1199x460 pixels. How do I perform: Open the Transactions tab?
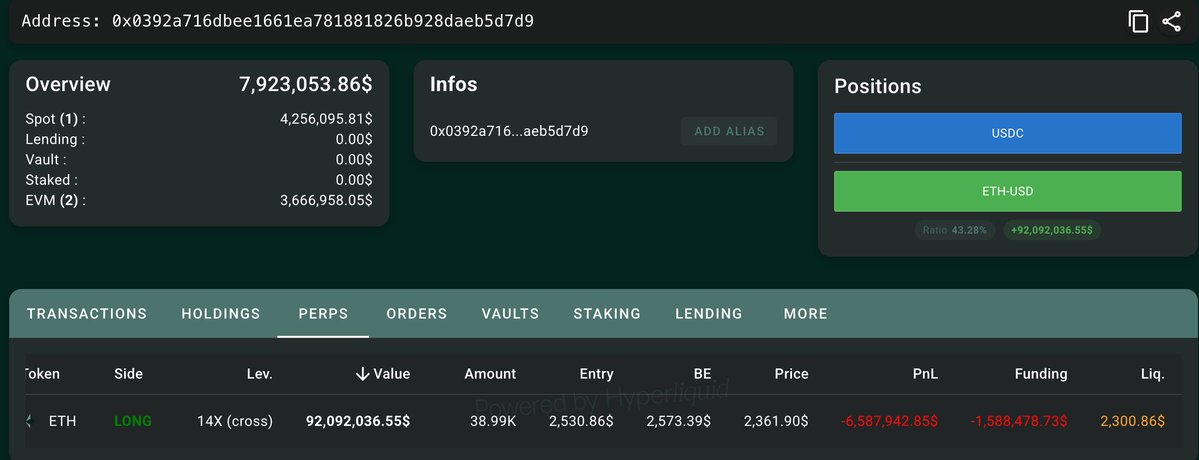[x=86, y=313]
